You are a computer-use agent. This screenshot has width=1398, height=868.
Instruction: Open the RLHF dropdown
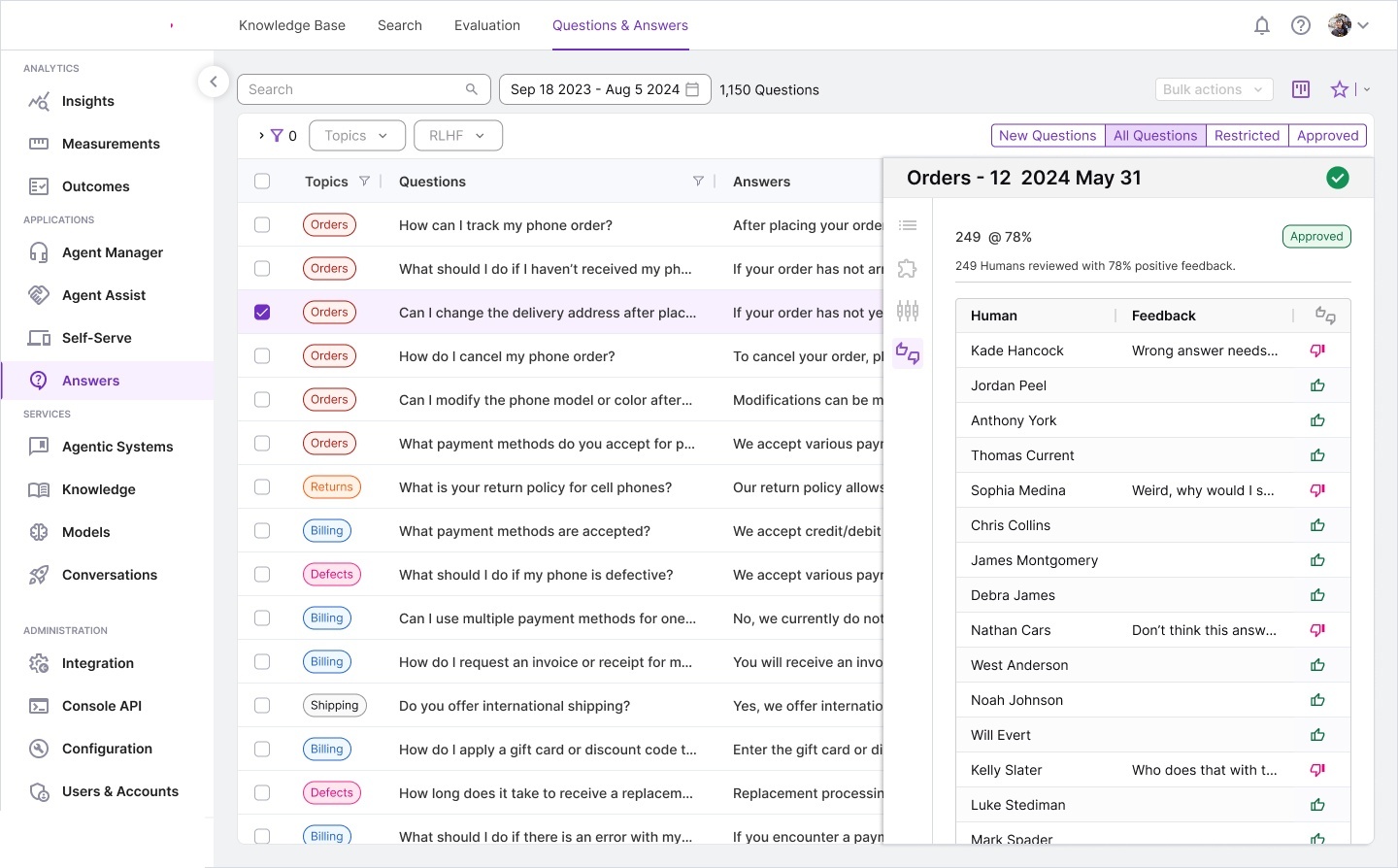457,136
